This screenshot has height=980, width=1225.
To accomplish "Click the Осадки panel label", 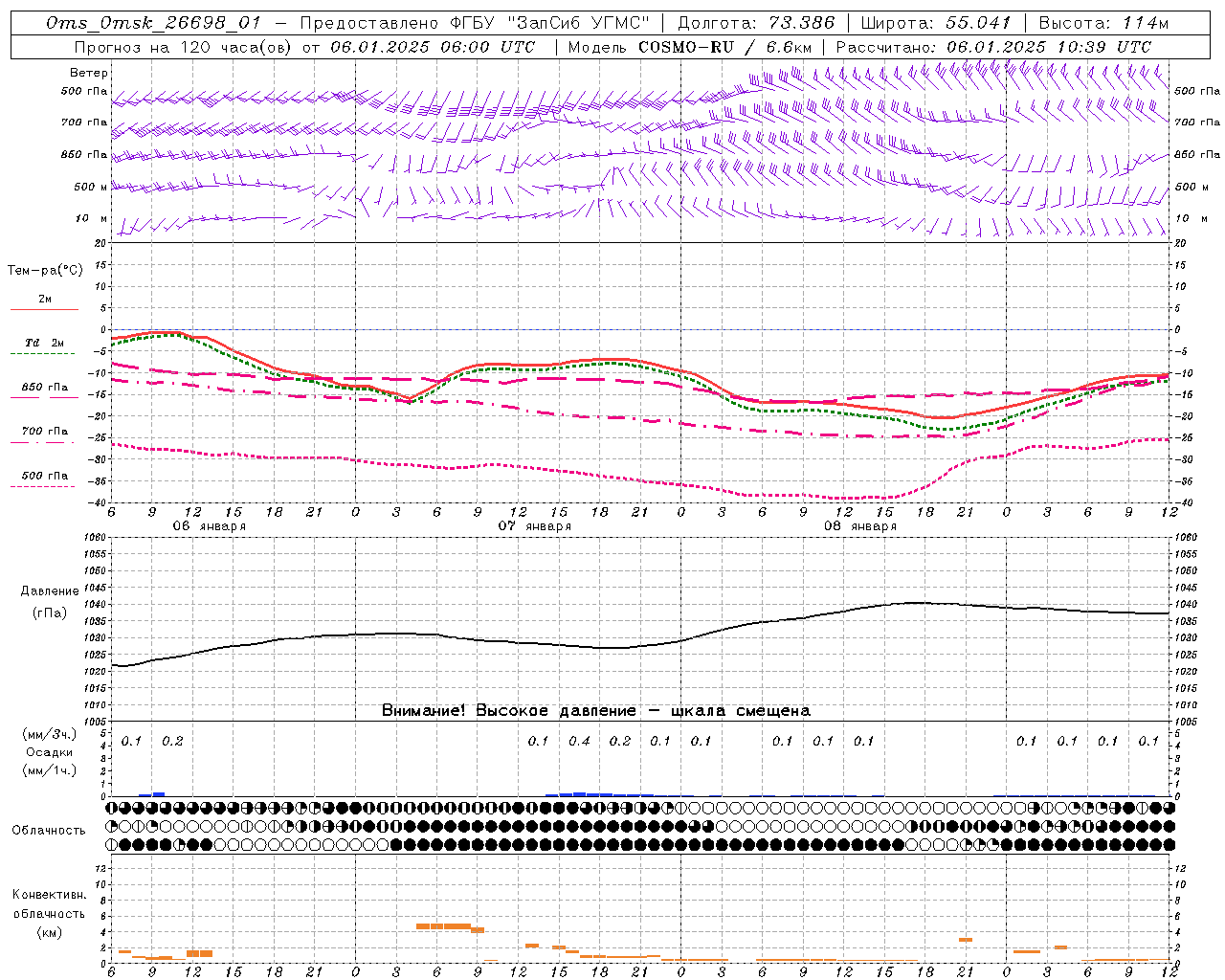I will click(x=49, y=752).
